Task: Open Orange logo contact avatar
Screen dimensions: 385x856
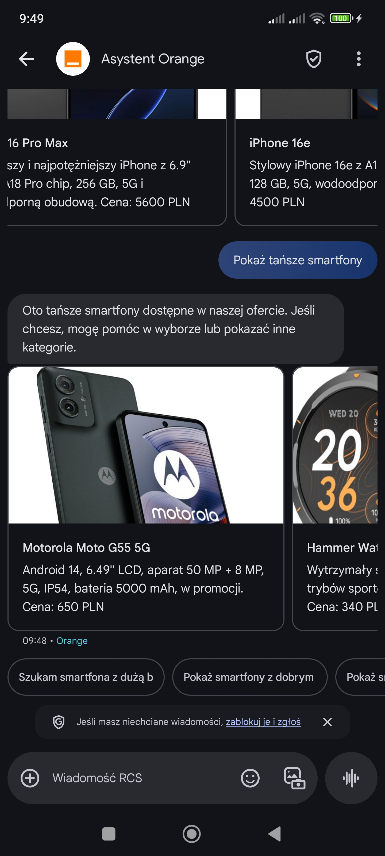Action: pyautogui.click(x=73, y=59)
